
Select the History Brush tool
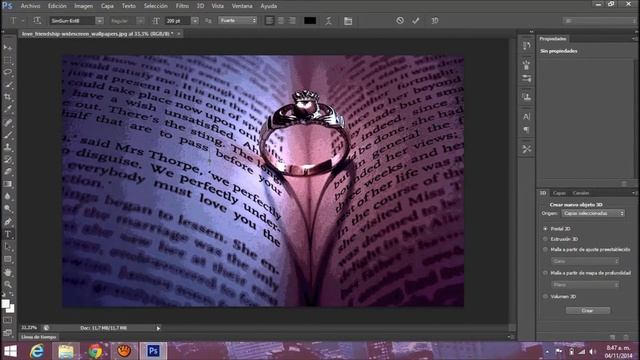coord(8,159)
